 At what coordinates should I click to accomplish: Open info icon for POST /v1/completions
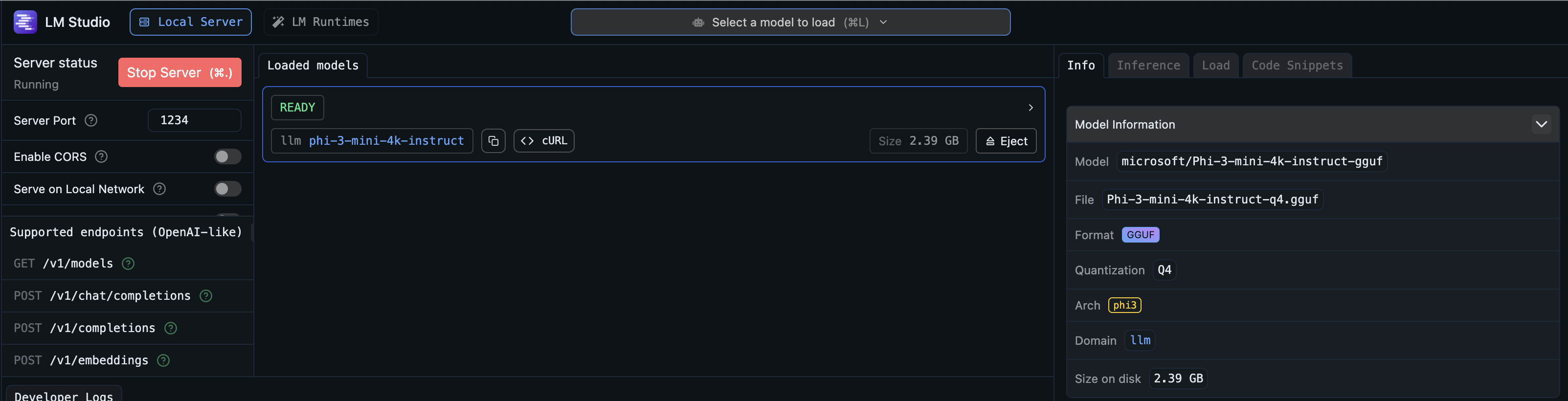coord(170,328)
